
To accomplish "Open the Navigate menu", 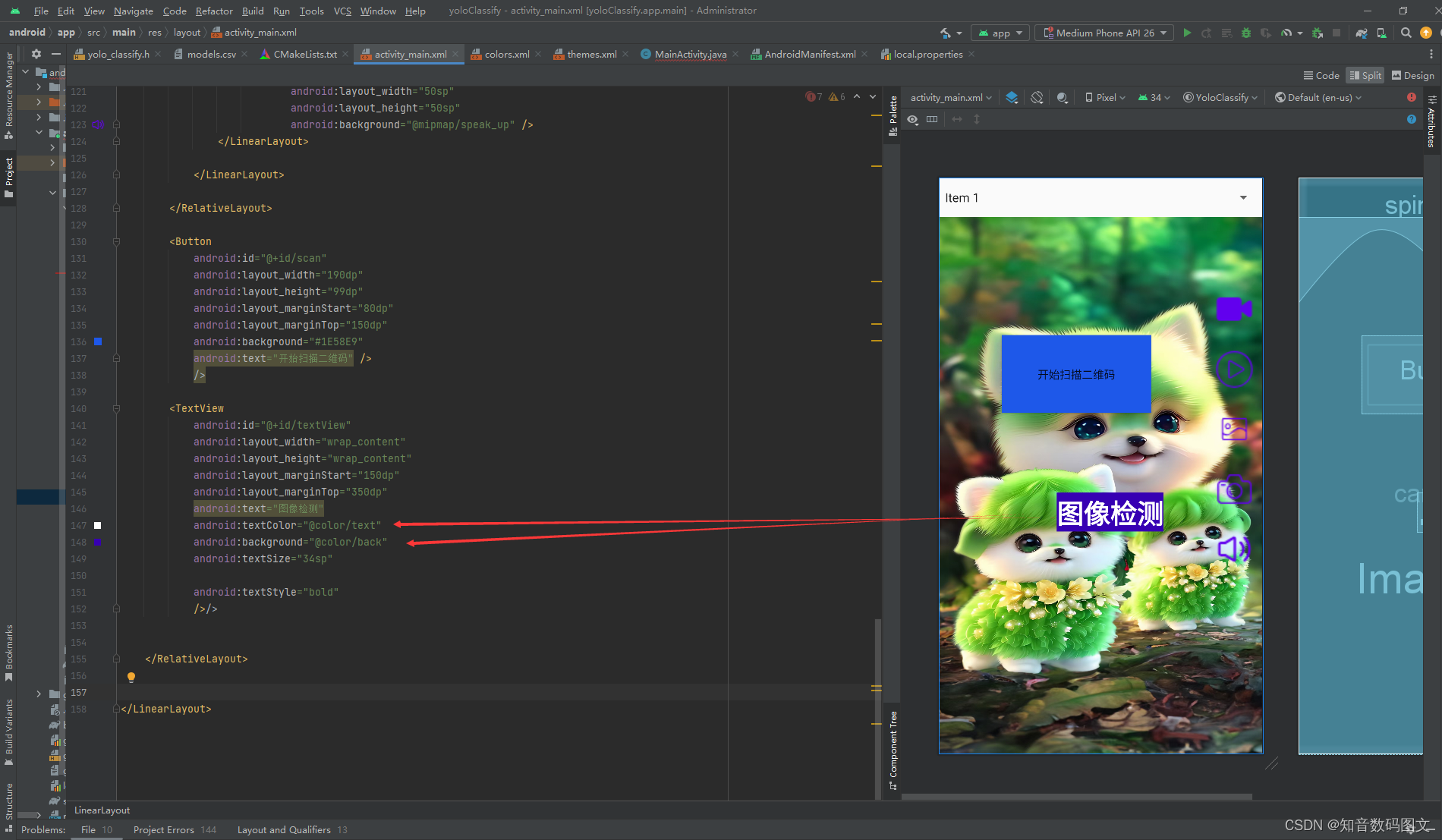I will coord(133,11).
